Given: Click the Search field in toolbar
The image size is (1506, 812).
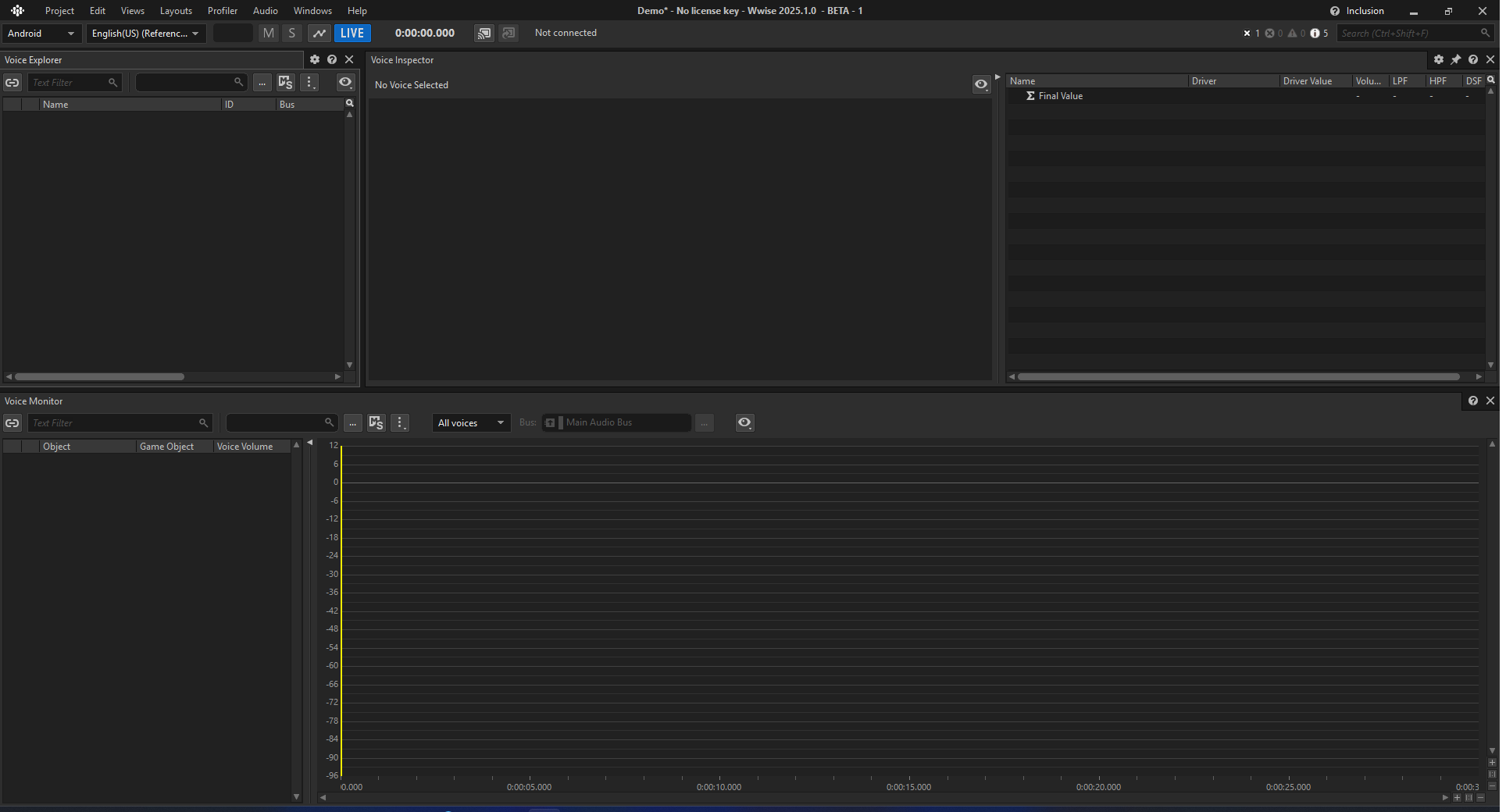Looking at the screenshot, I should 1408,33.
